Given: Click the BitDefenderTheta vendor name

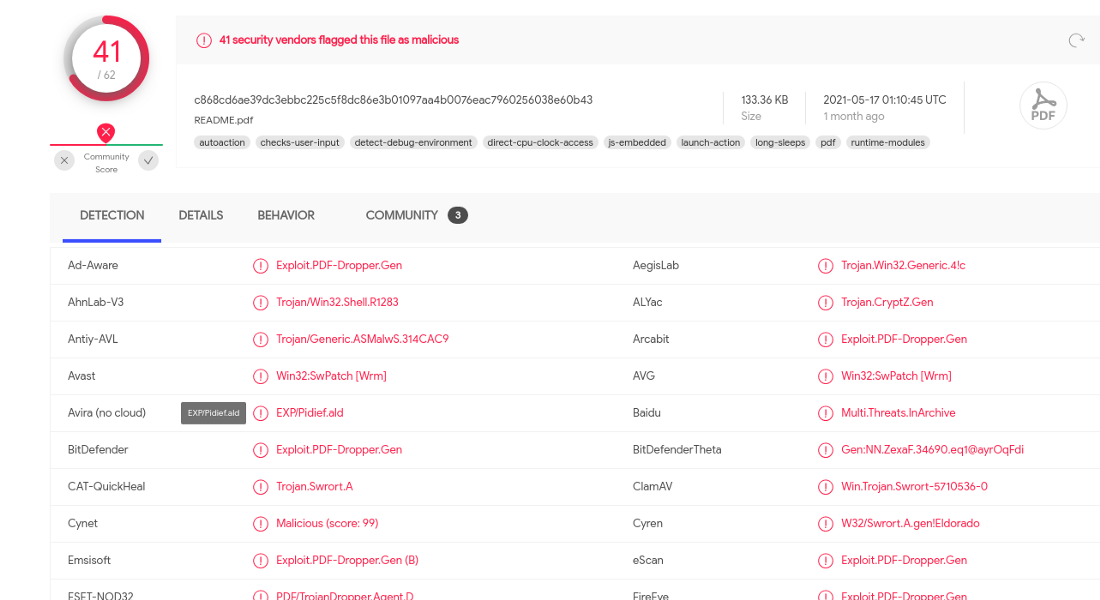Looking at the screenshot, I should coord(677,450).
